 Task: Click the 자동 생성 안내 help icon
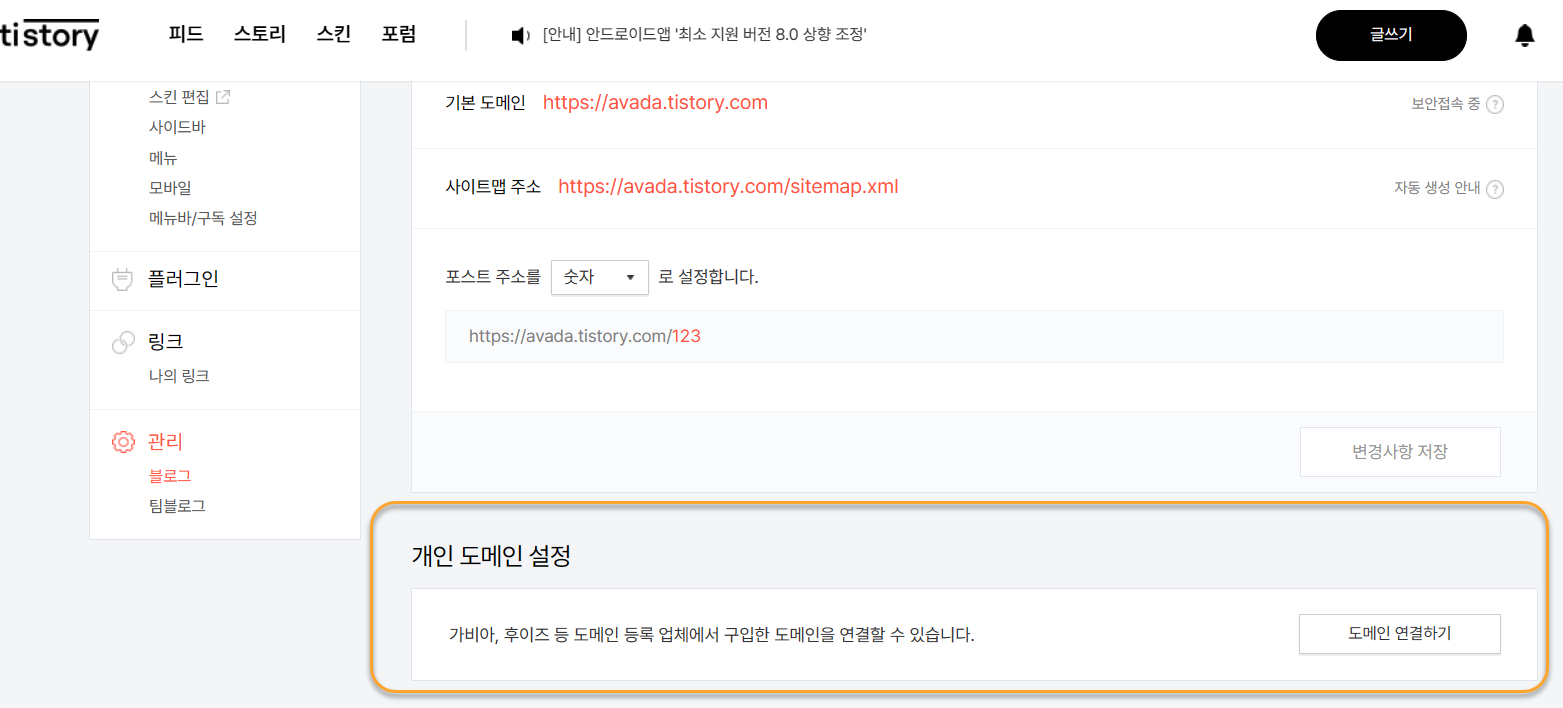tap(1496, 189)
